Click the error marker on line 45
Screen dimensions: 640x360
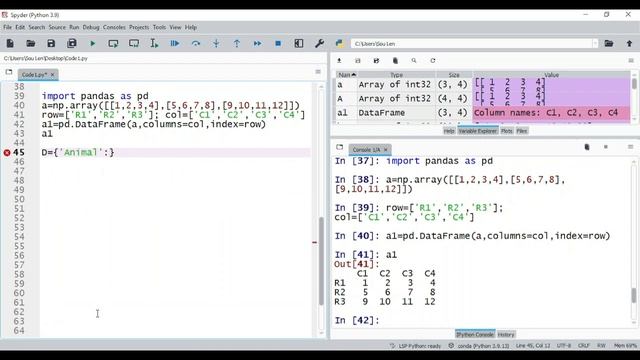(7, 153)
